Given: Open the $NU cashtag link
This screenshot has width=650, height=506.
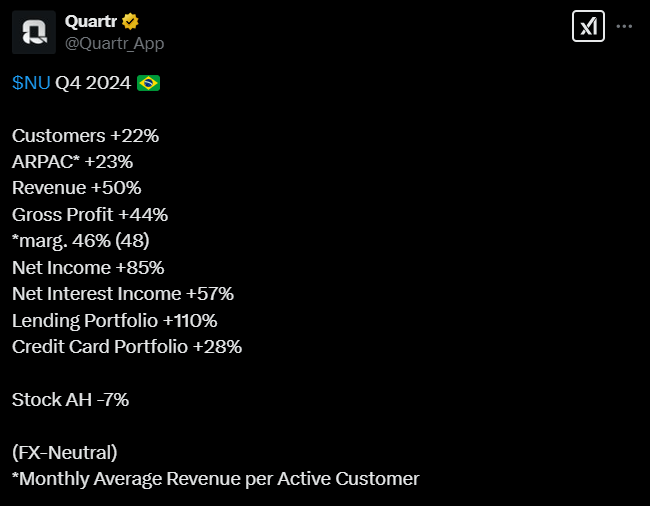Looking at the screenshot, I should (x=31, y=83).
